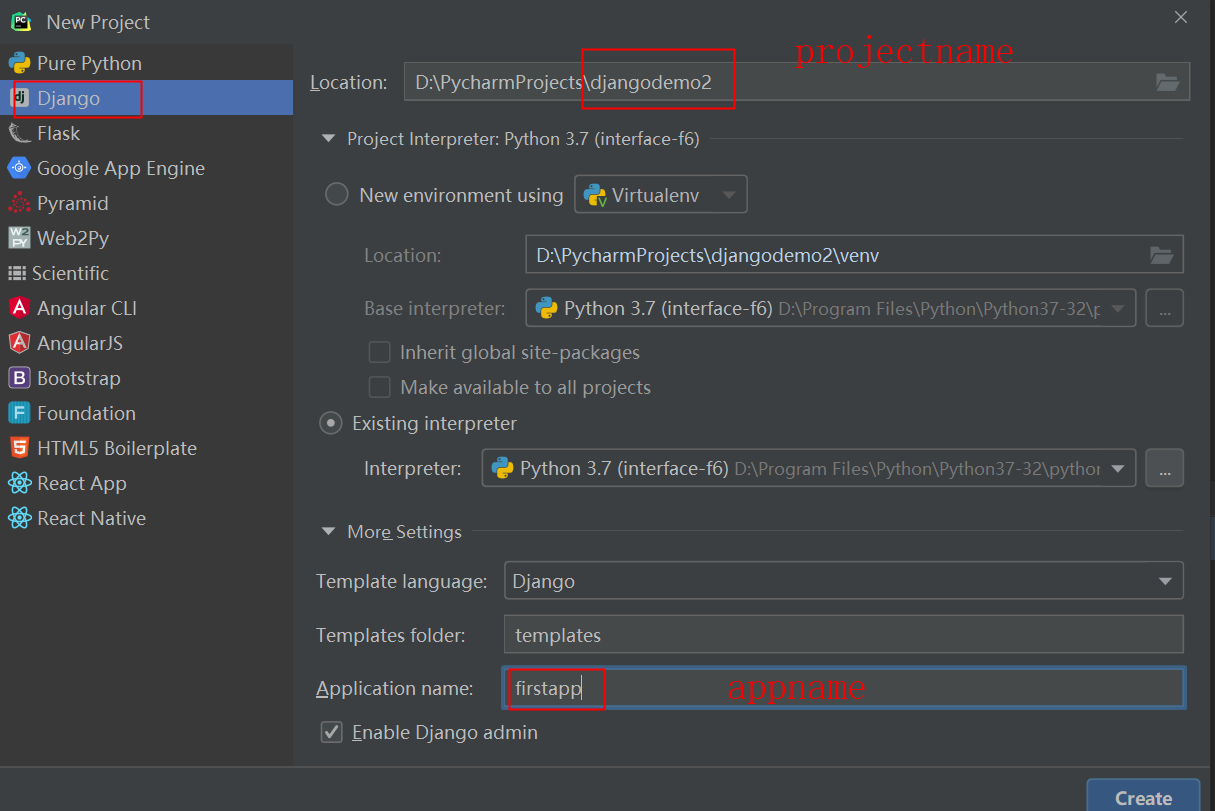Viewport: 1215px width, 811px height.
Task: Click the Angular CLI icon
Action: [x=19, y=308]
